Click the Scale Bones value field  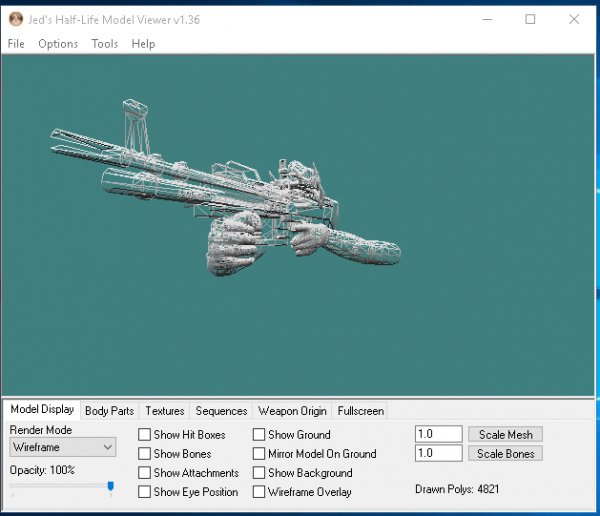tap(439, 453)
